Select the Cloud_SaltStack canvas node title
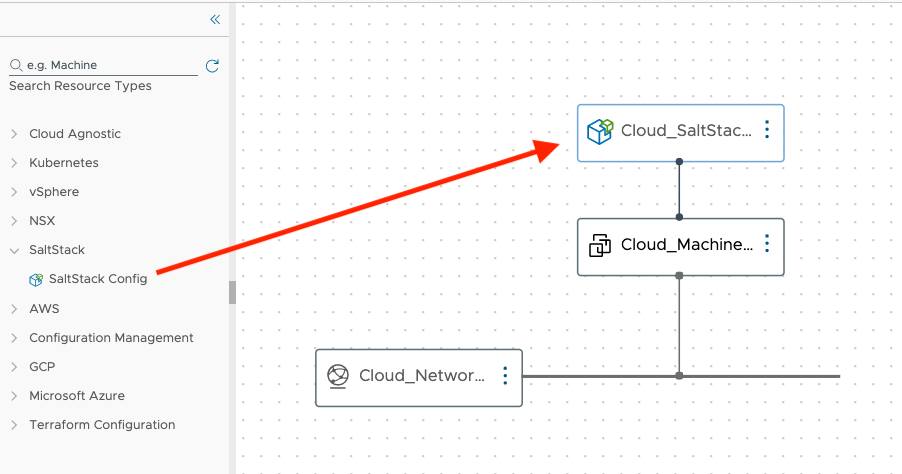The image size is (902, 474). tap(686, 131)
